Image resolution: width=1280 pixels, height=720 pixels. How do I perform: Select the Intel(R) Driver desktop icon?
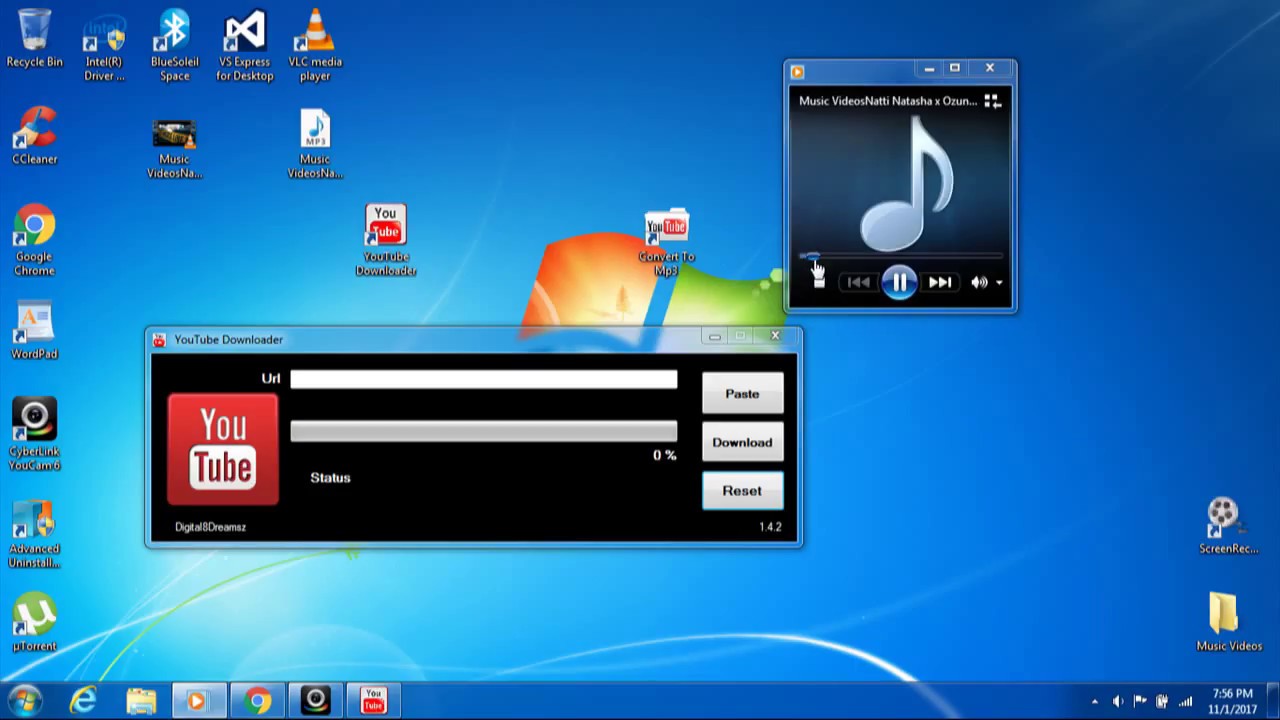pos(104,47)
